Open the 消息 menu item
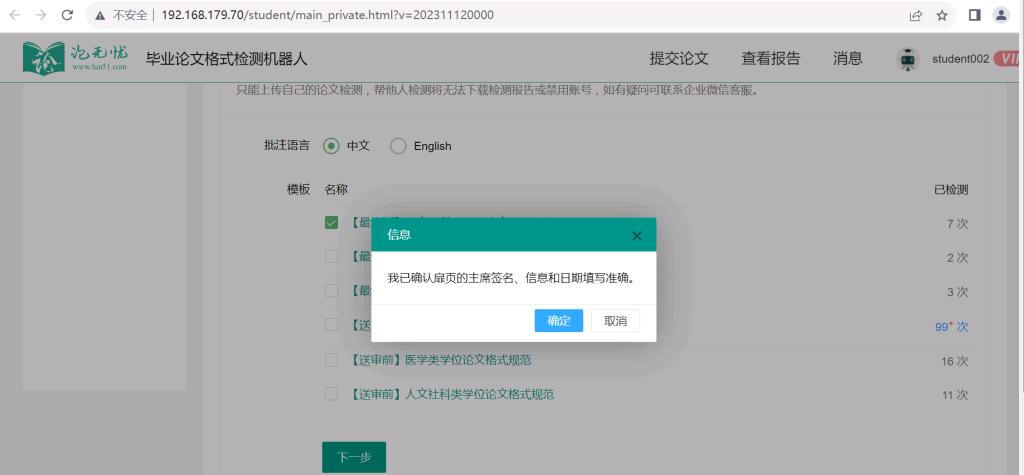This screenshot has width=1024, height=475. pos(847,59)
